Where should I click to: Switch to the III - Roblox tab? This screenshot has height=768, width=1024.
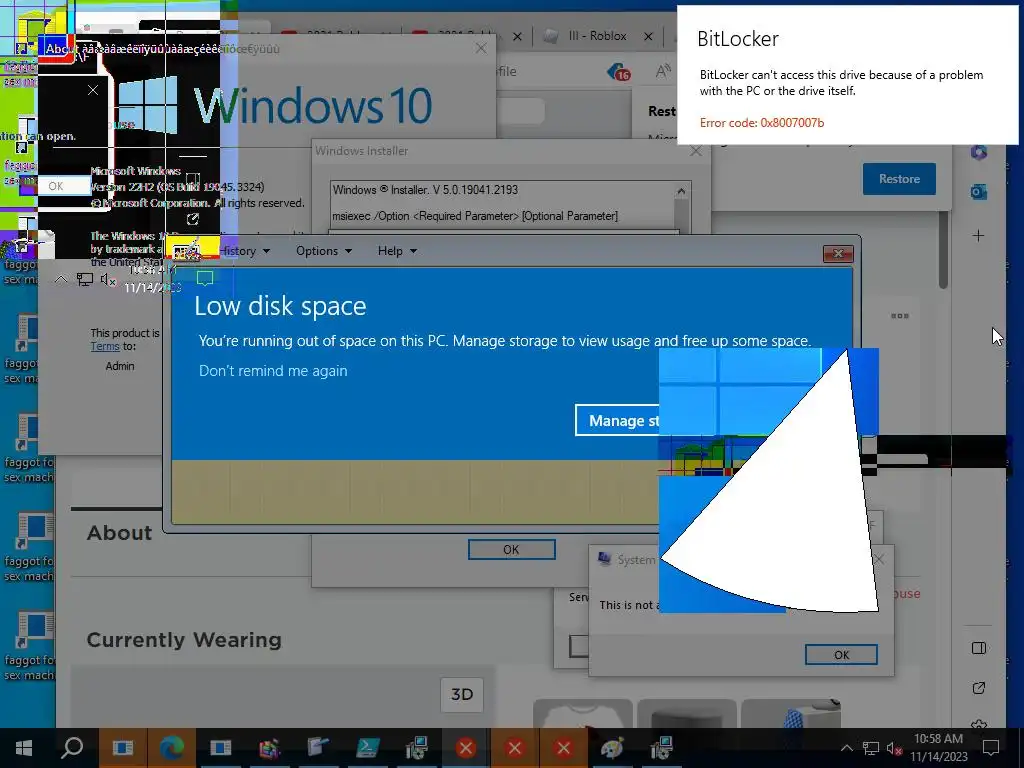(597, 36)
